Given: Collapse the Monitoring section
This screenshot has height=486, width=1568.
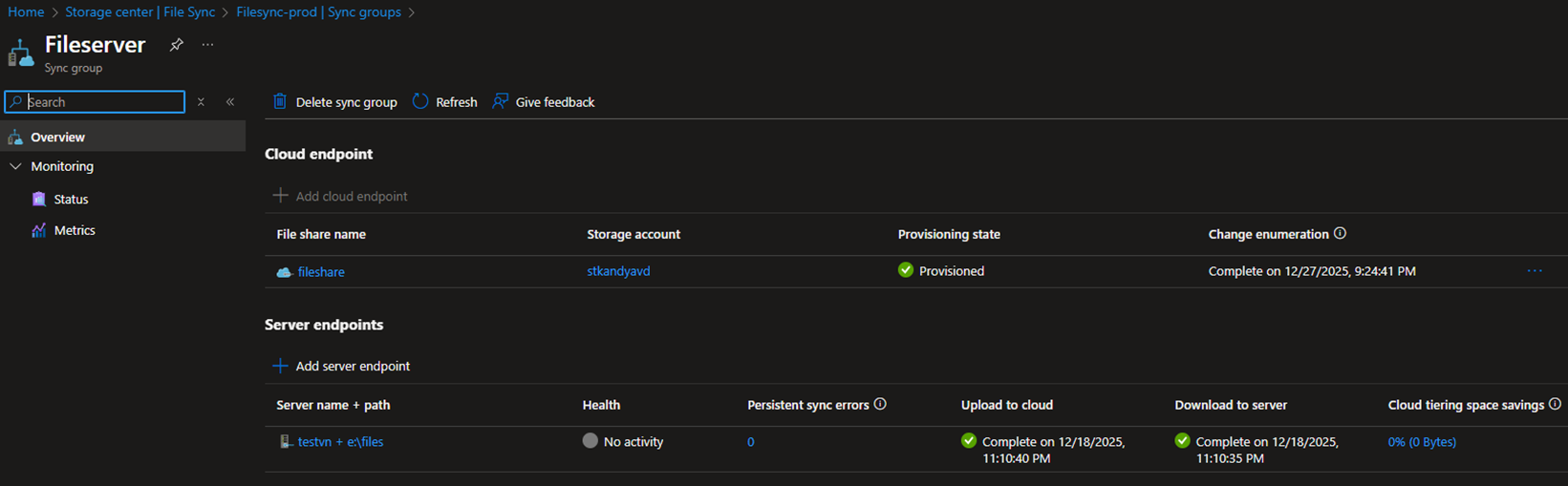Looking at the screenshot, I should [15, 166].
